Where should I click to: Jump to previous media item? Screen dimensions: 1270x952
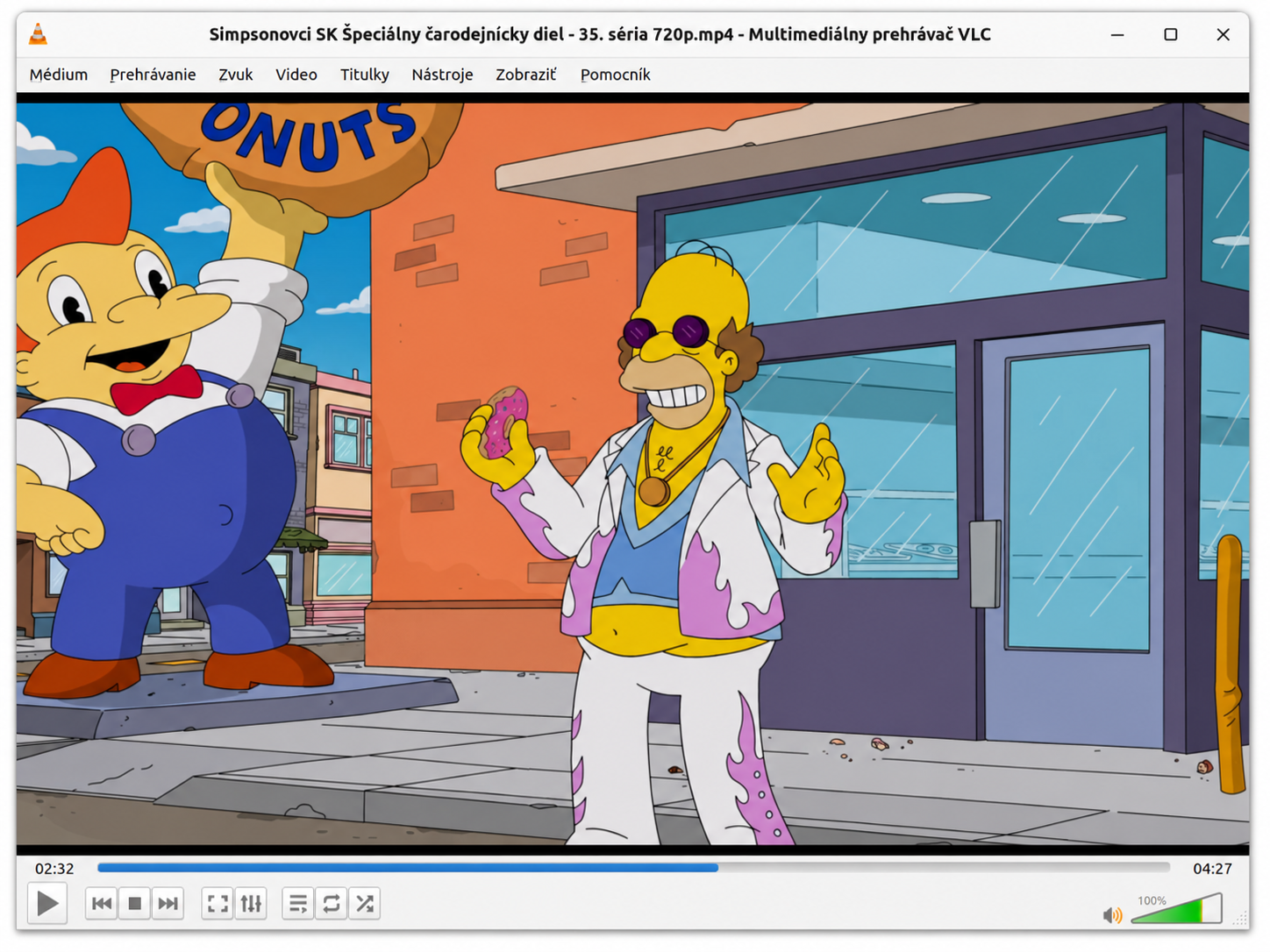[x=102, y=903]
